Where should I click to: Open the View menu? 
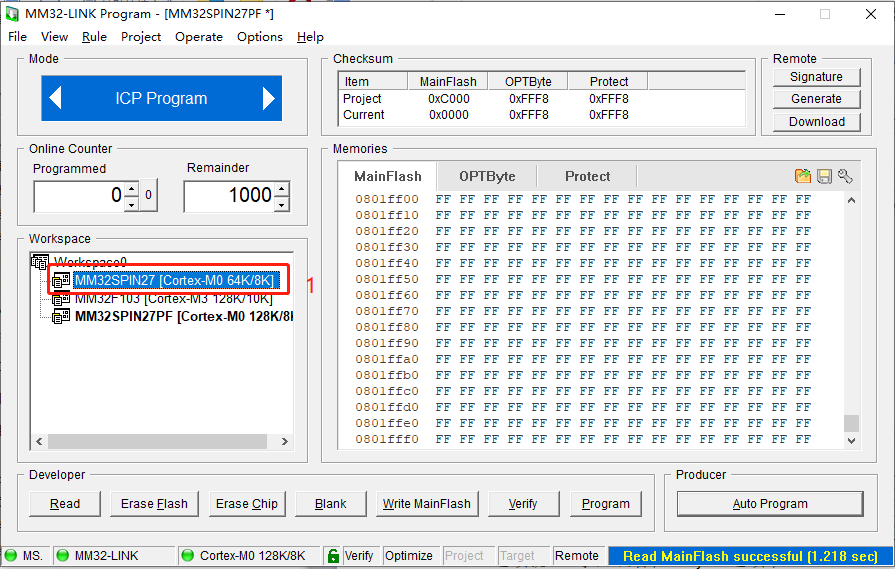54,37
